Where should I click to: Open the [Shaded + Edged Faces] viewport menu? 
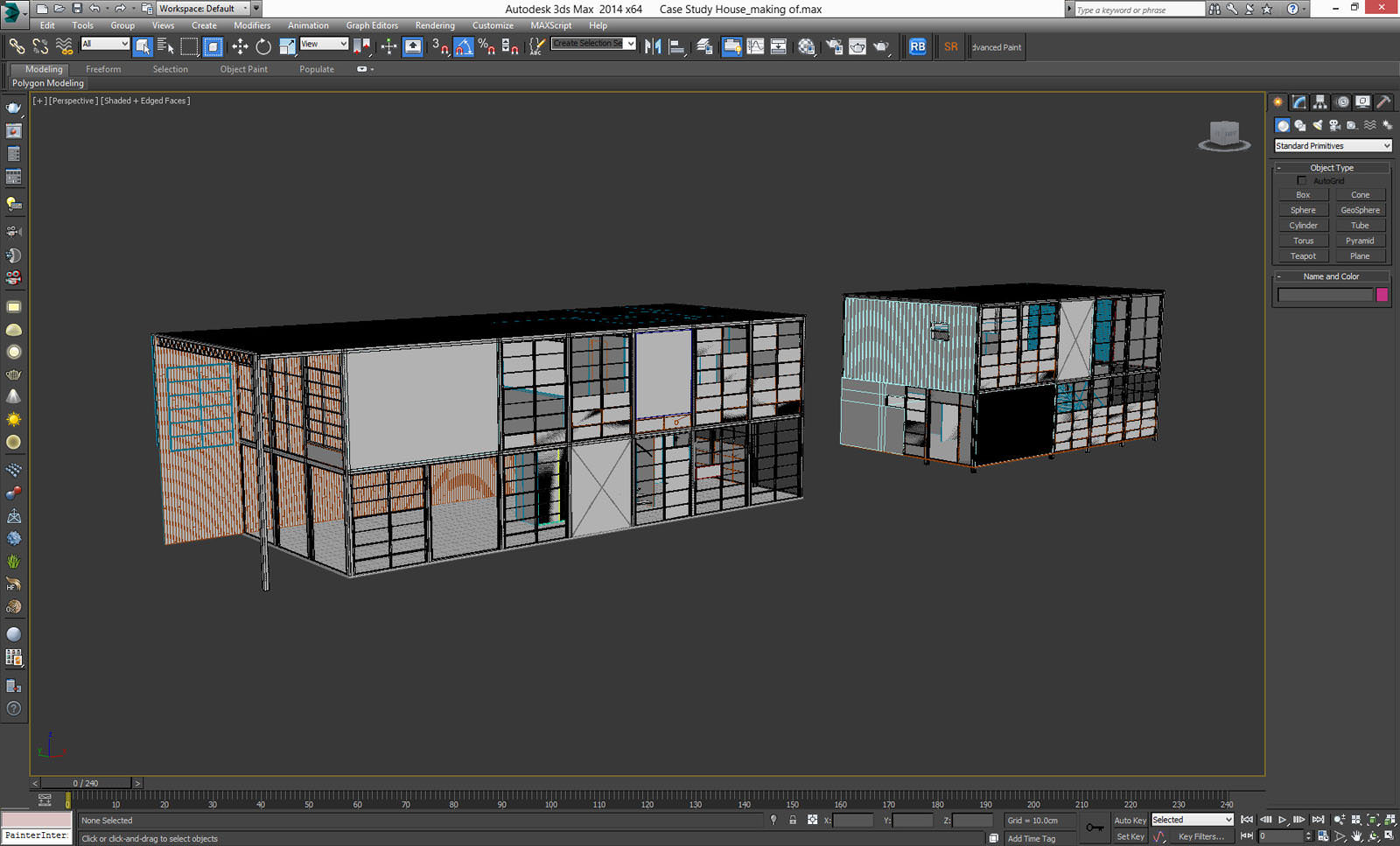click(x=145, y=101)
